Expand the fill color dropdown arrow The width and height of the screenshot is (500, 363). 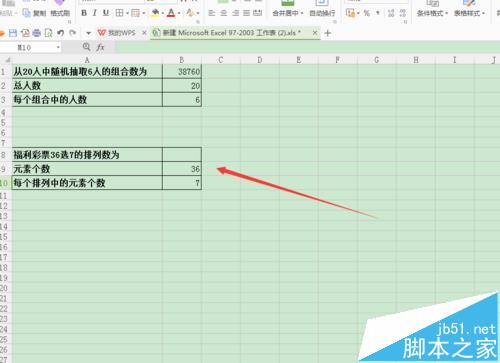point(163,13)
